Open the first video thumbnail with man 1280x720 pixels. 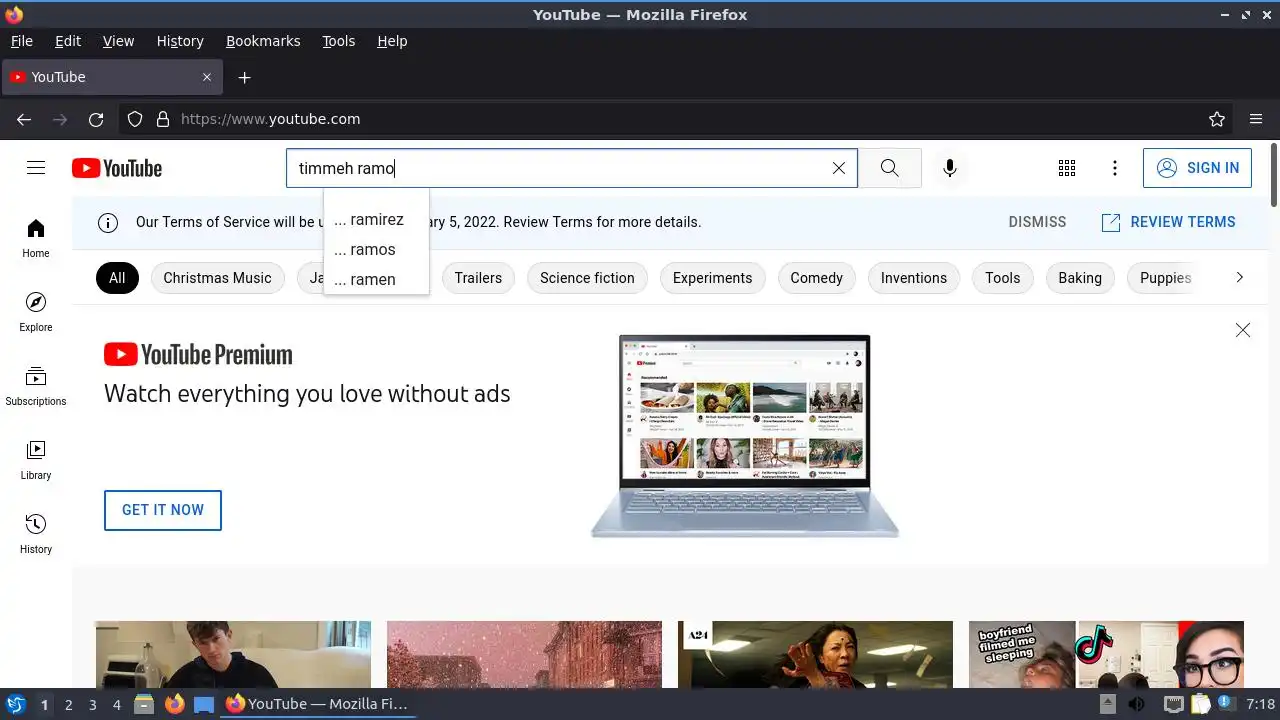[233, 654]
